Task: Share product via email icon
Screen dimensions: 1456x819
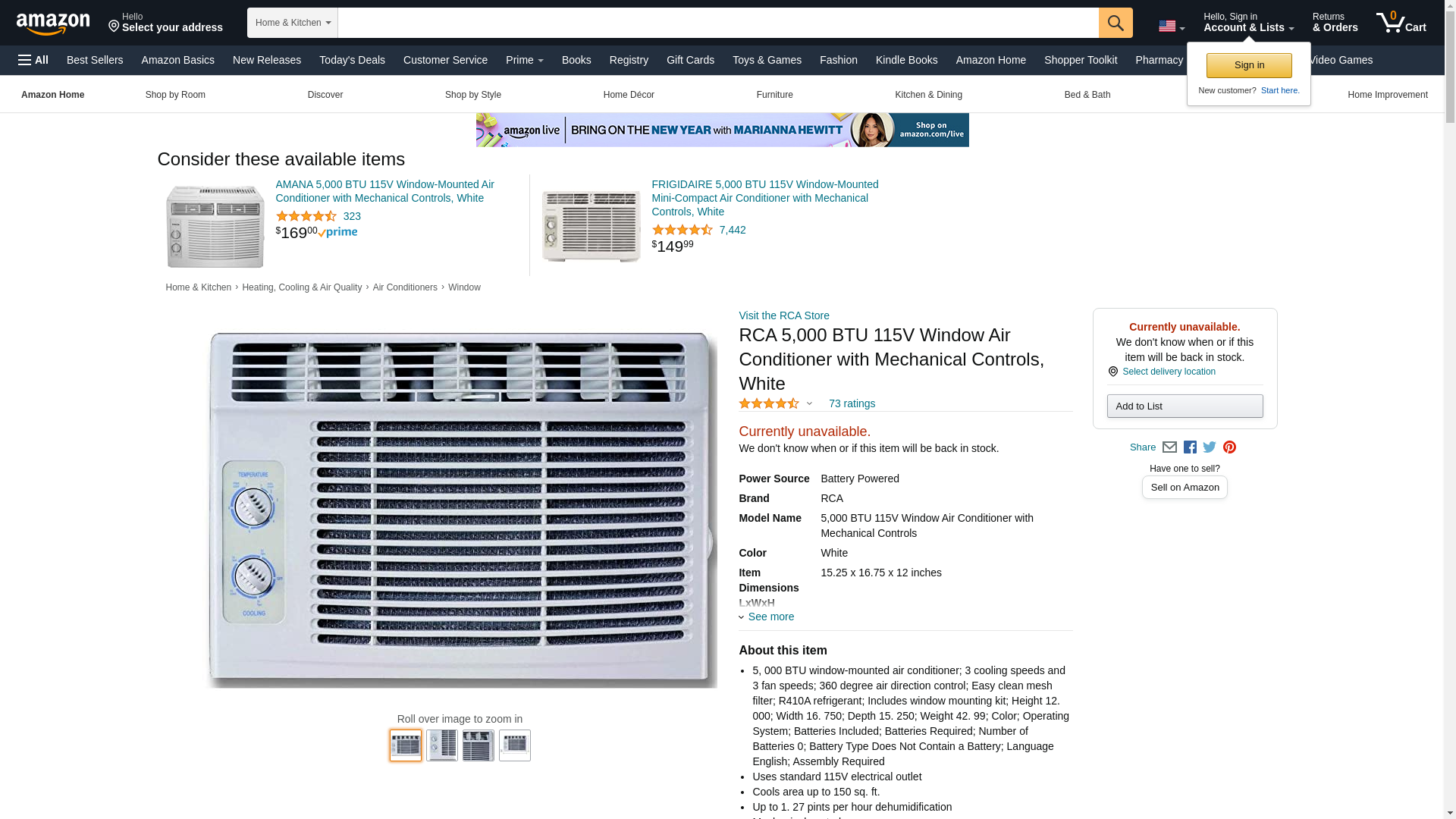Action: click(x=1169, y=447)
